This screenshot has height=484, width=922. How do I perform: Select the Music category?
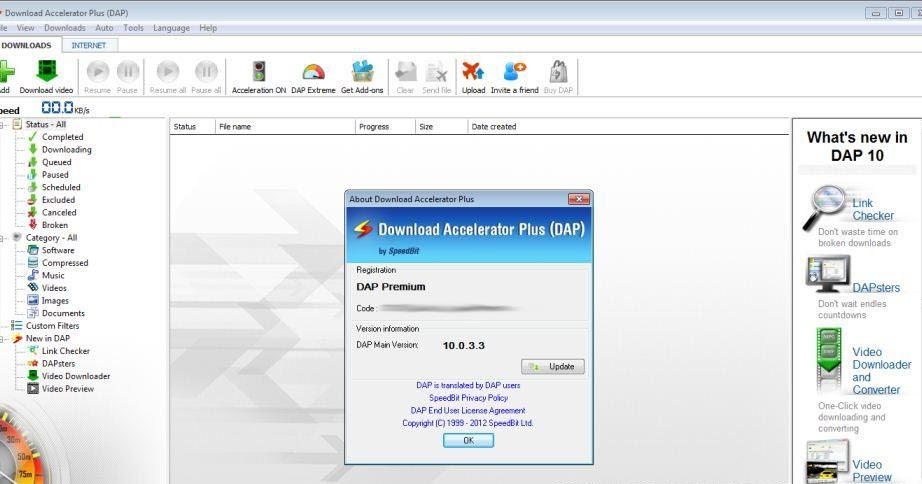point(53,275)
